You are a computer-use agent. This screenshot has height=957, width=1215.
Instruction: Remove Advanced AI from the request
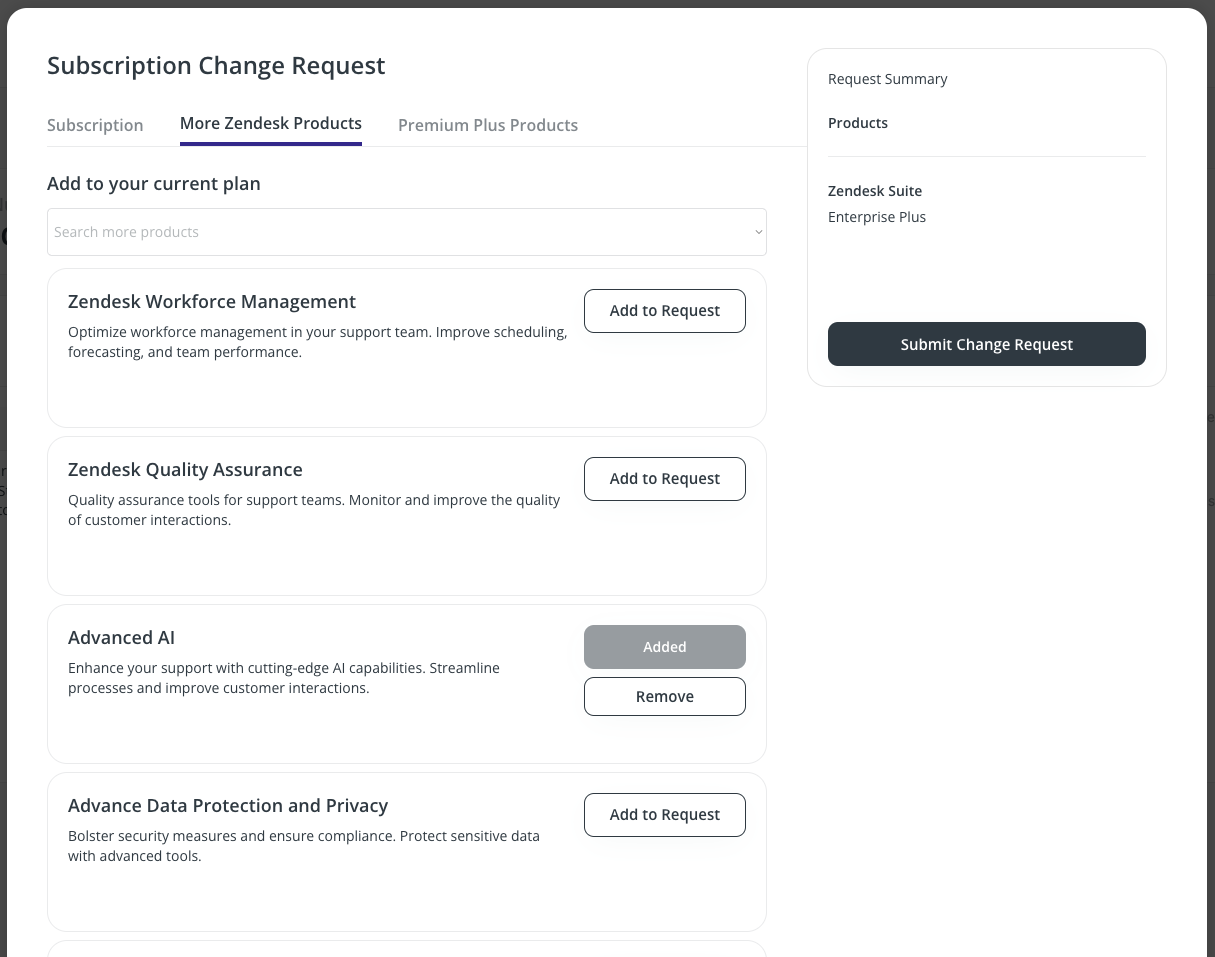[665, 697]
